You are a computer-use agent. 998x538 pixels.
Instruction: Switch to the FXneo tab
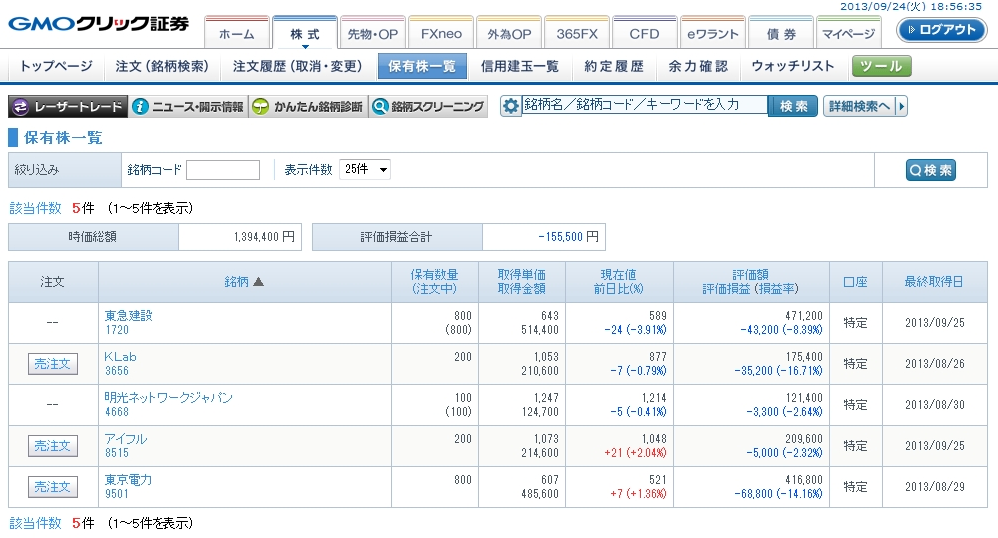(x=441, y=34)
